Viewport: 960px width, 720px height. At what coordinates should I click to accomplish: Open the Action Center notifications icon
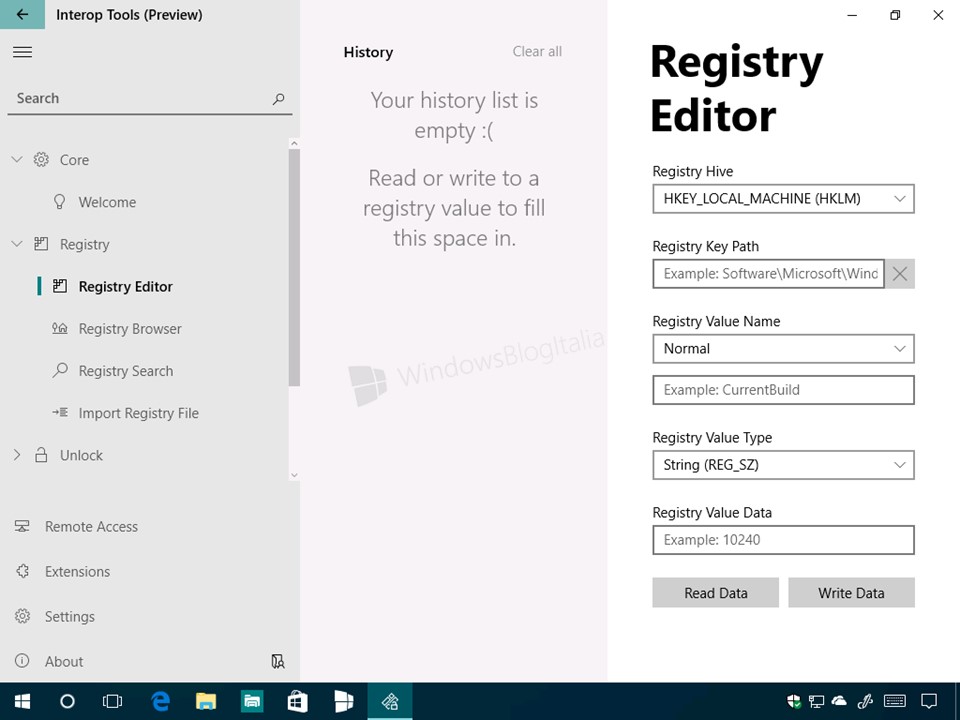click(x=929, y=702)
